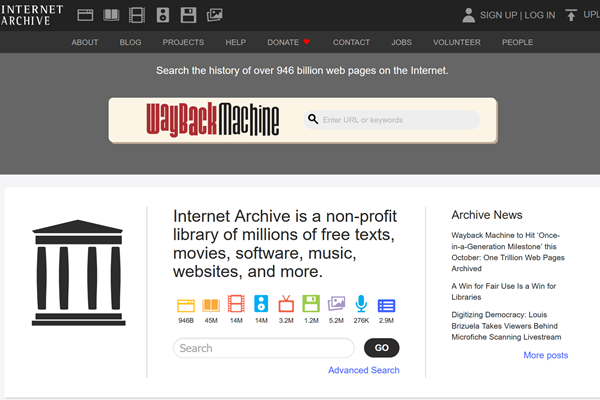This screenshot has width=600, height=400.
Task: Open the Internet Archive logo home link
Action: (31, 15)
